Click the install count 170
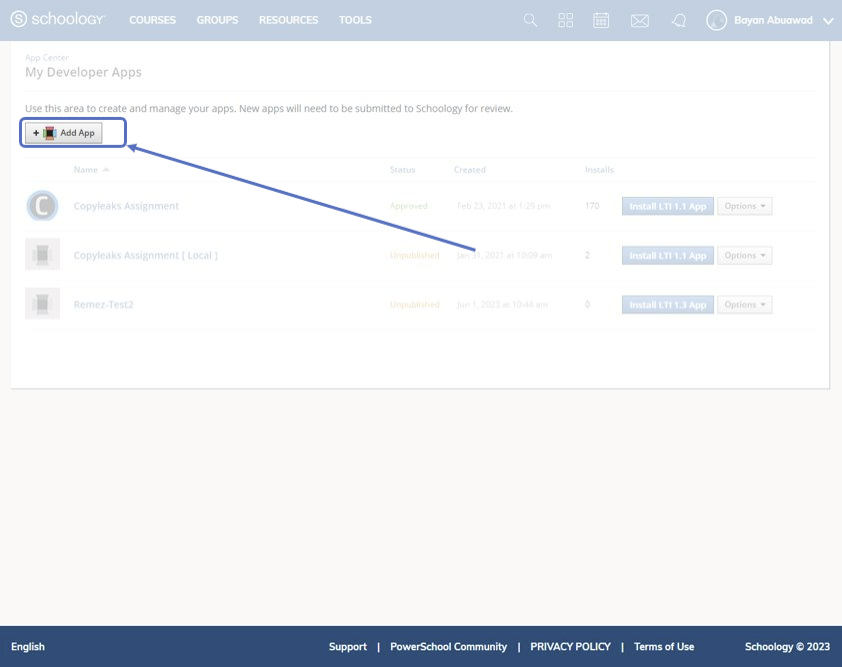Image resolution: width=842 pixels, height=667 pixels. pos(592,206)
